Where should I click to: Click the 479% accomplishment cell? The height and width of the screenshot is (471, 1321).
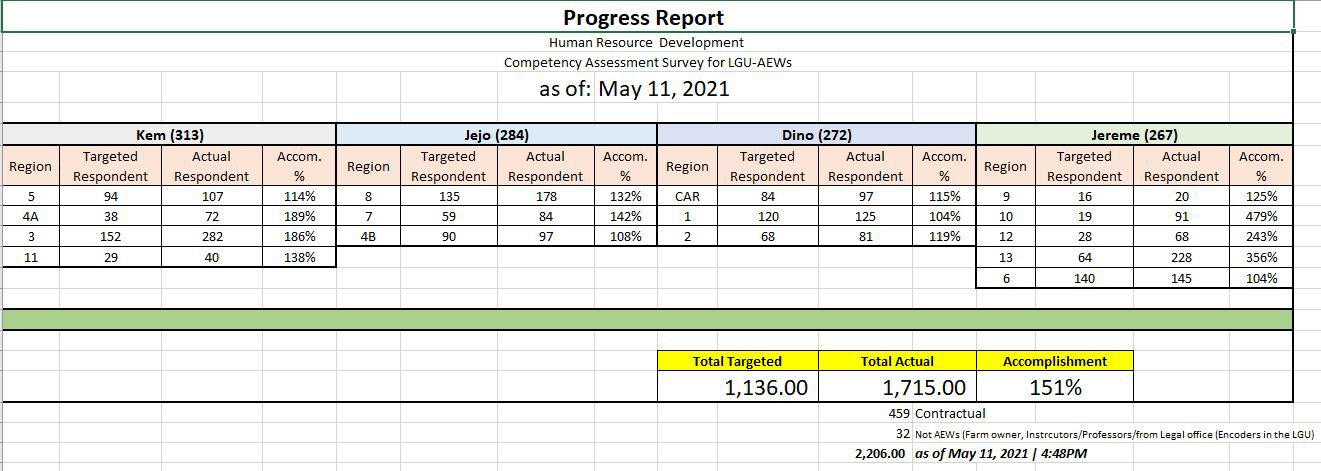click(x=1261, y=216)
